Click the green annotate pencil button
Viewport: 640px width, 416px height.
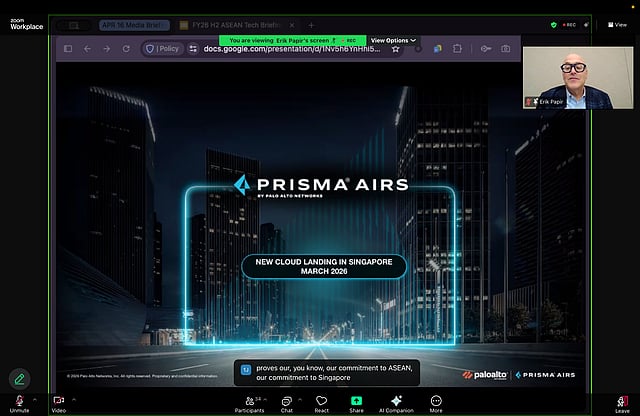tap(19, 379)
